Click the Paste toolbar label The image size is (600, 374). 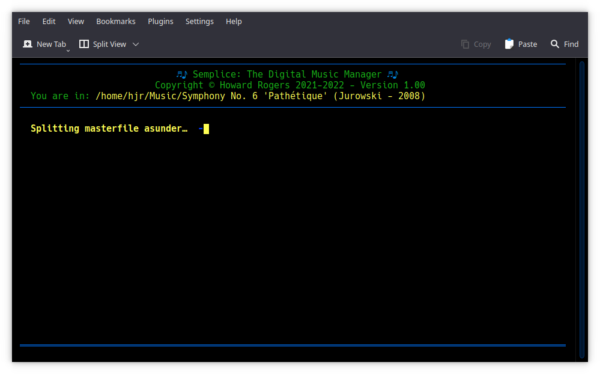(x=527, y=44)
